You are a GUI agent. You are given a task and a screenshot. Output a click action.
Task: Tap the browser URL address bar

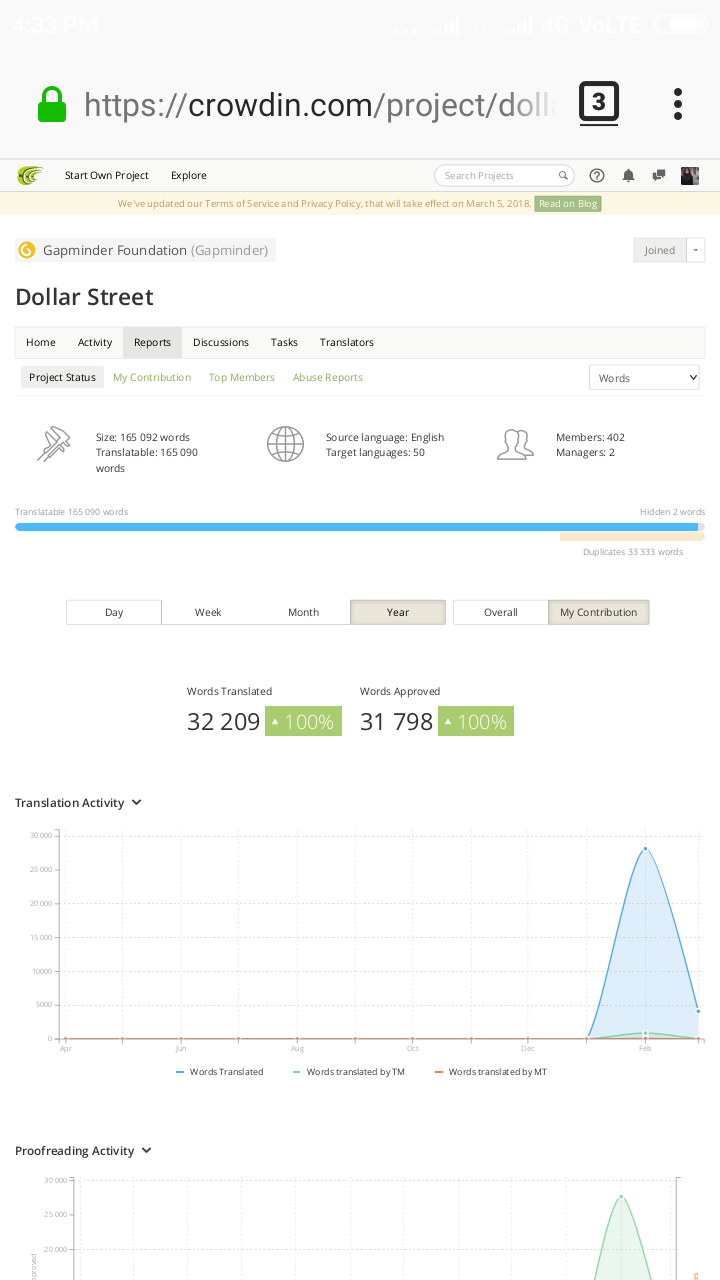320,104
